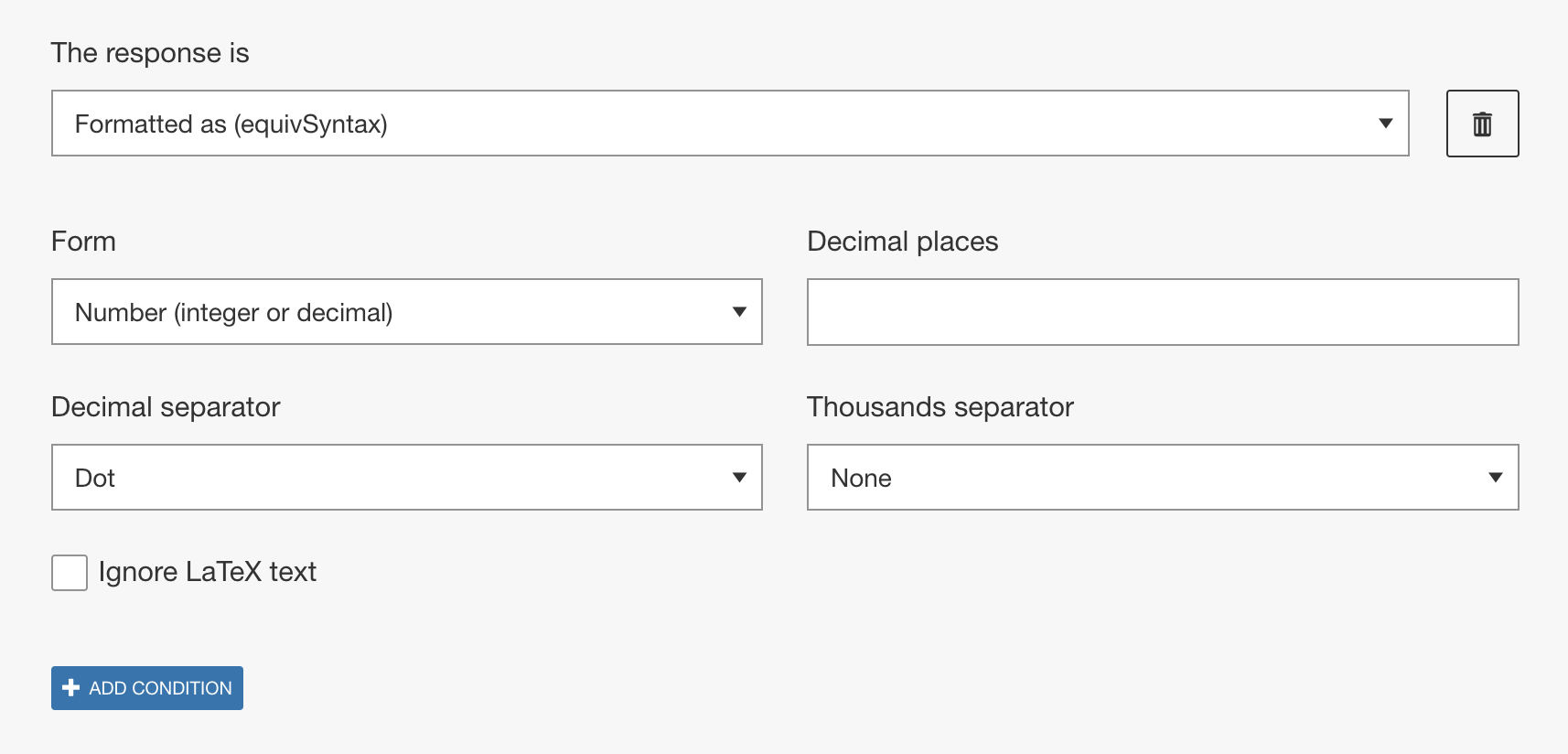The image size is (1568, 754).
Task: Enable the Ignore LaTeX text checkbox
Action: [x=70, y=573]
